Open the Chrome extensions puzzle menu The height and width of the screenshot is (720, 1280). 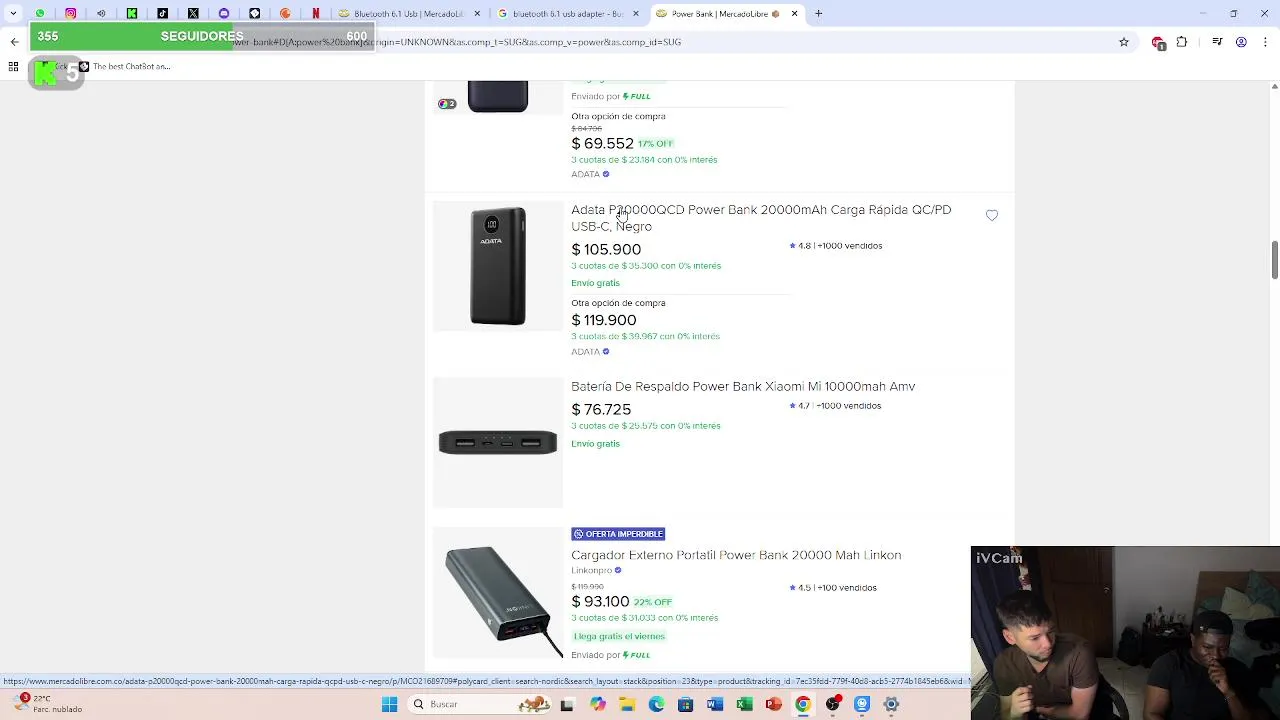[x=1182, y=42]
